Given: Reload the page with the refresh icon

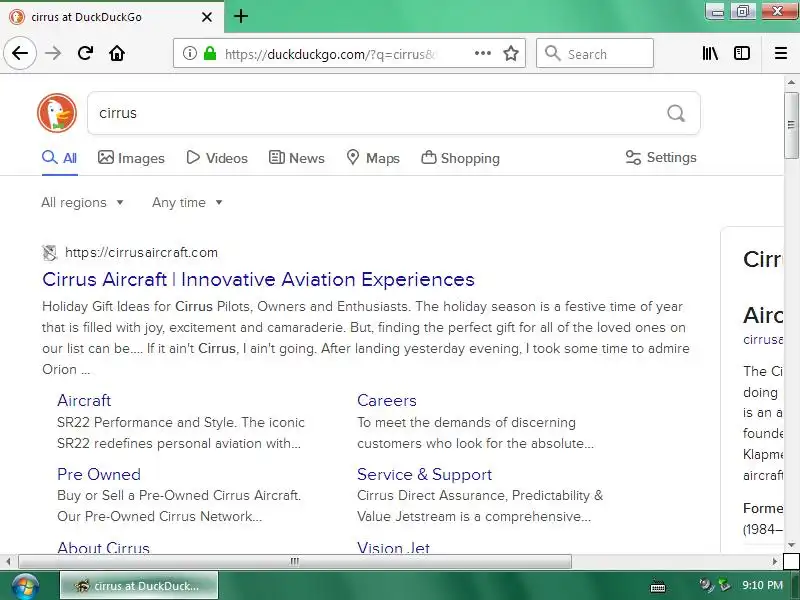Looking at the screenshot, I should [x=85, y=53].
